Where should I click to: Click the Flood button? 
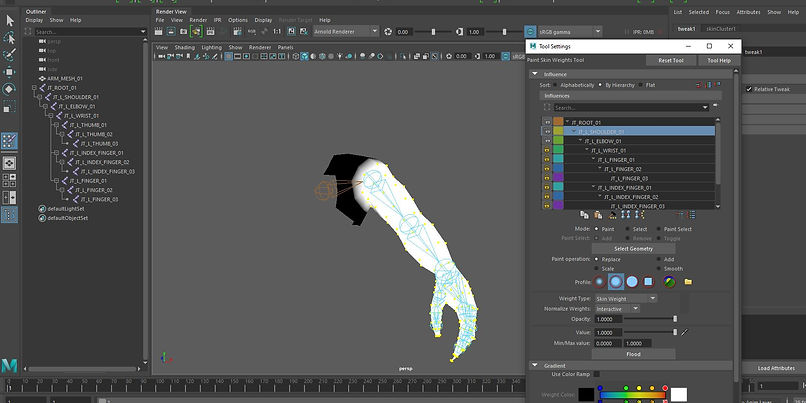[x=633, y=354]
